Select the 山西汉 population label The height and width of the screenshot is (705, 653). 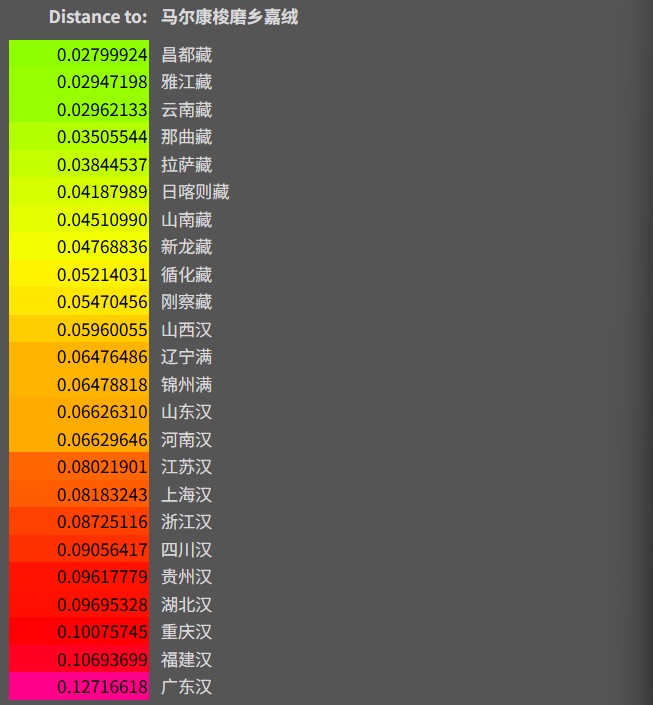[x=186, y=330]
